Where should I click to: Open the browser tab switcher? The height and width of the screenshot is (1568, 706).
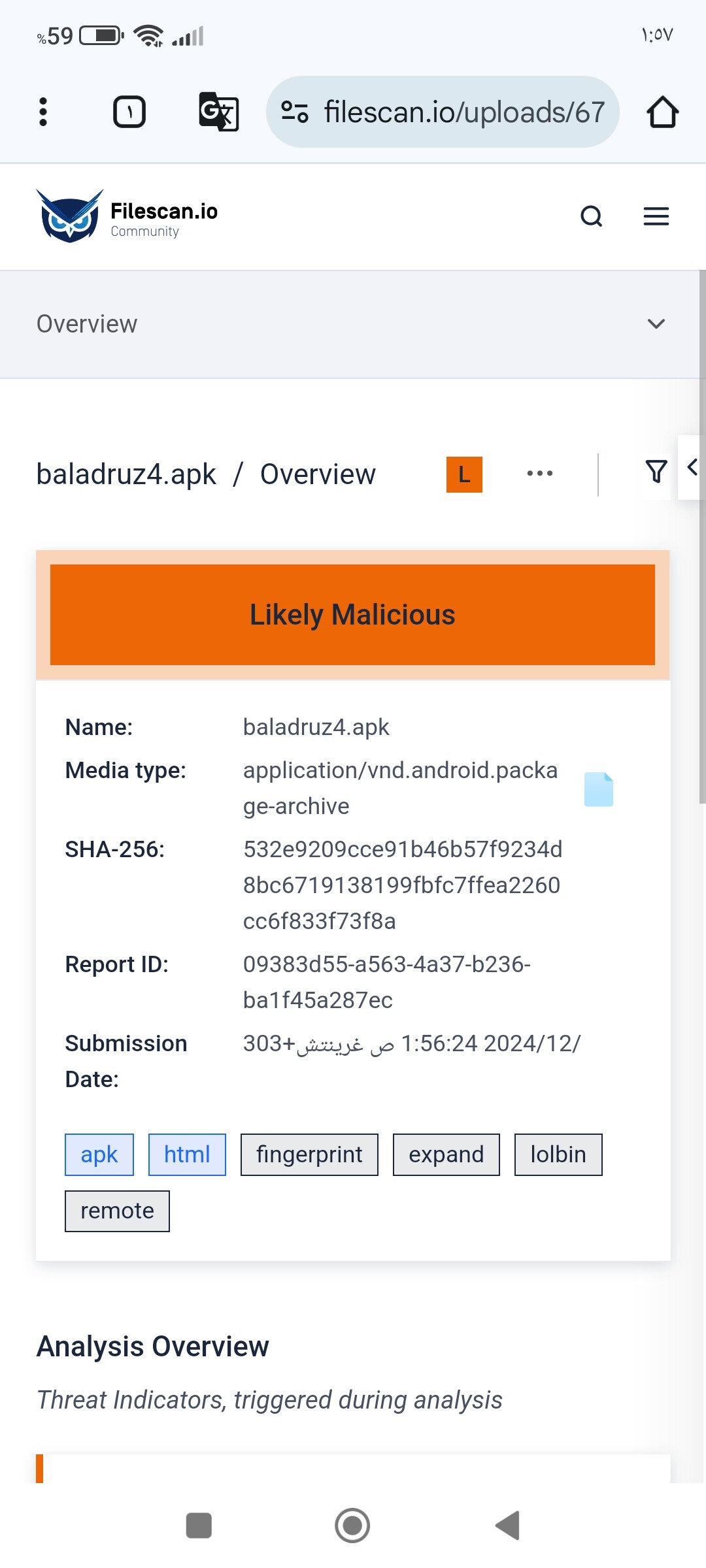tap(129, 112)
